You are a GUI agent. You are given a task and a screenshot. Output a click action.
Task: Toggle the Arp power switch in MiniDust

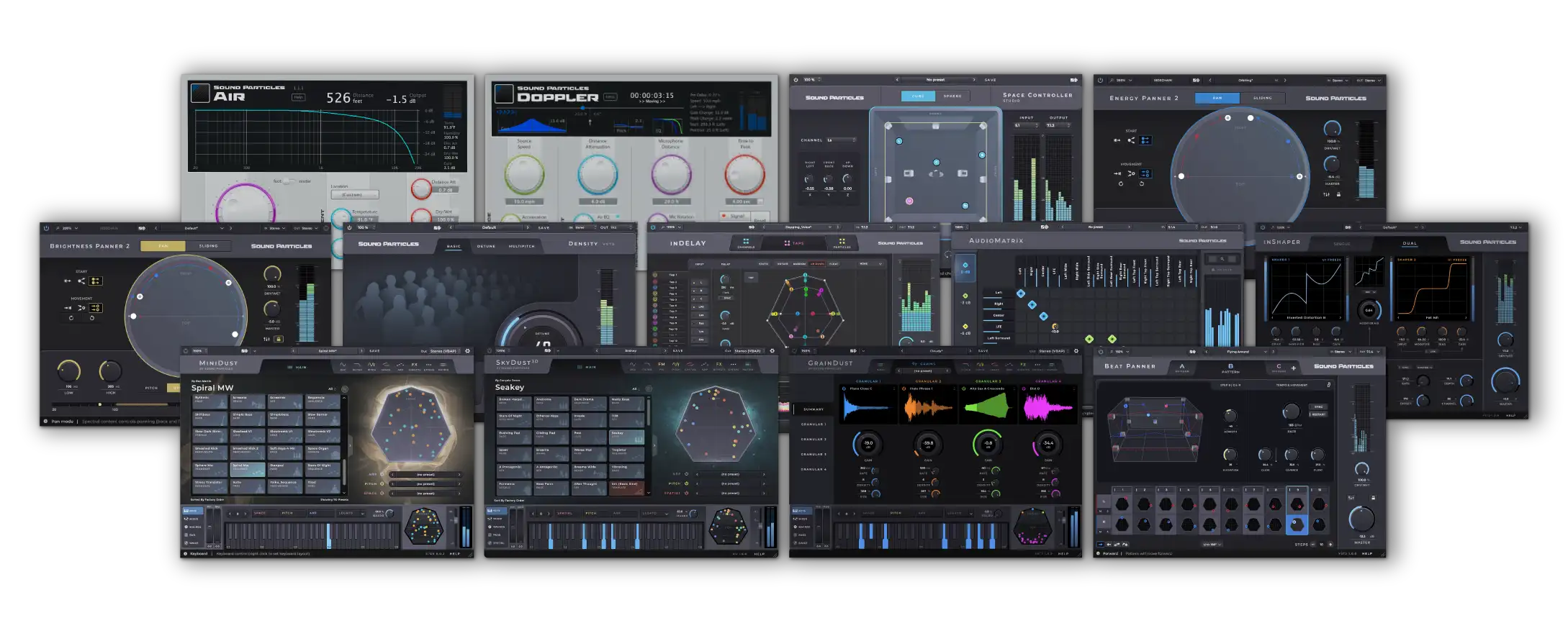tap(383, 474)
